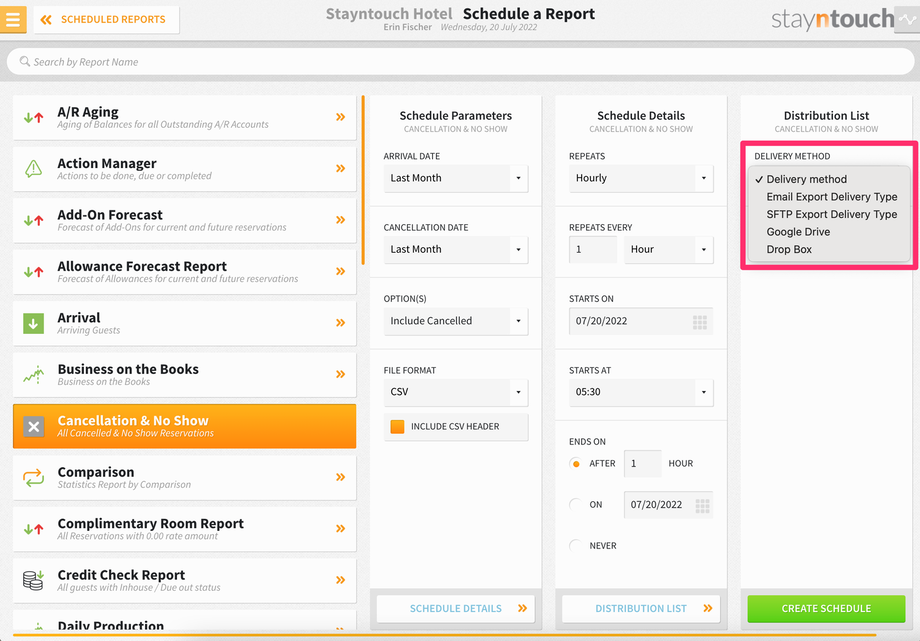Click the green Create Schedule button
Screen dimensions: 920x641
(826, 609)
